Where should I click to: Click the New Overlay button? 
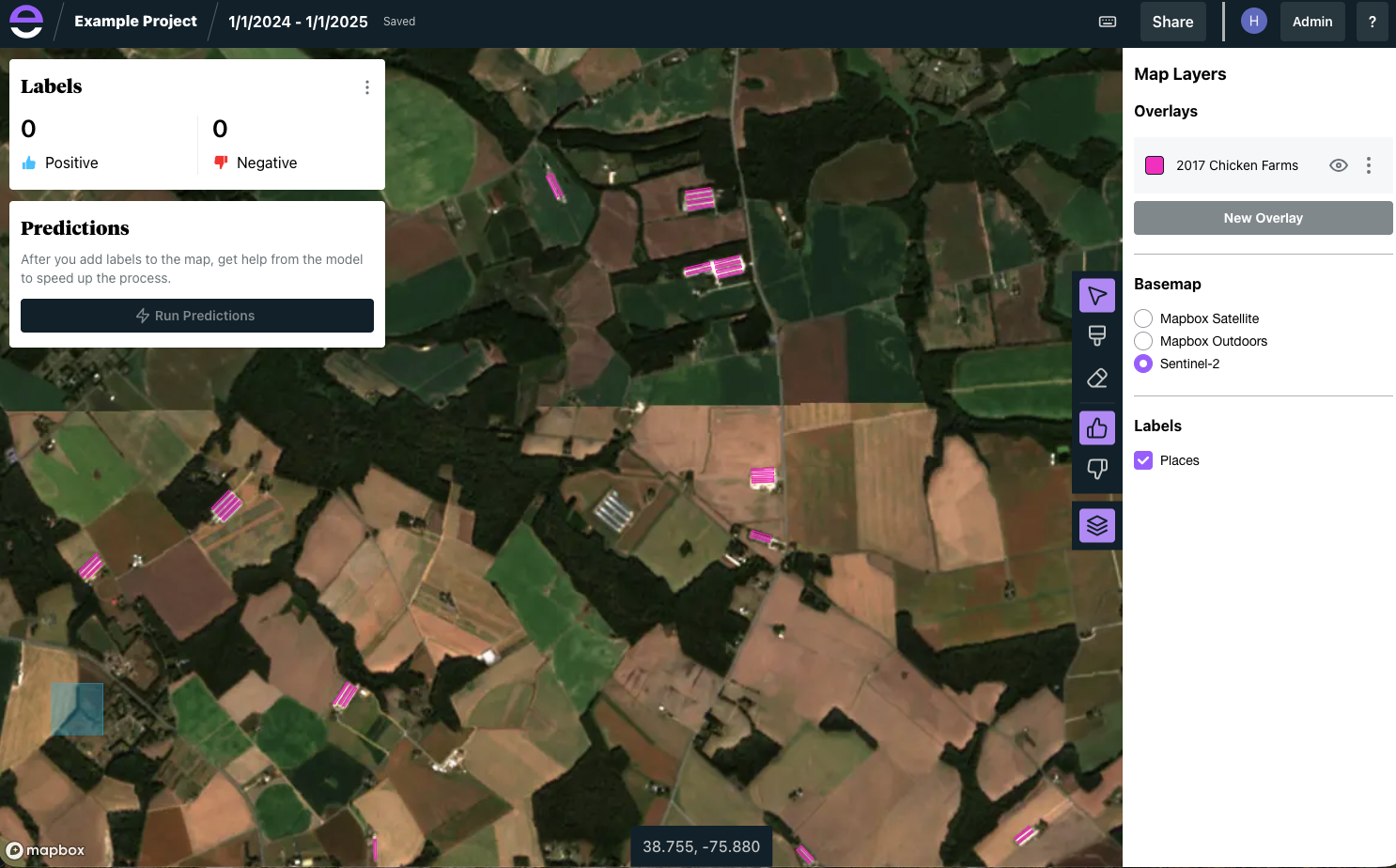[1263, 218]
